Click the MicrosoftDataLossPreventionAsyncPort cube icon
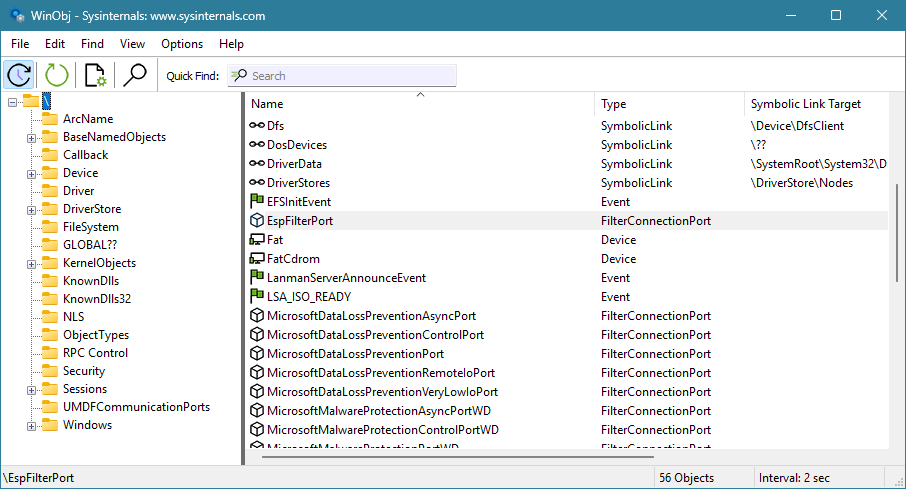Image resolution: width=906 pixels, height=489 pixels. point(257,316)
